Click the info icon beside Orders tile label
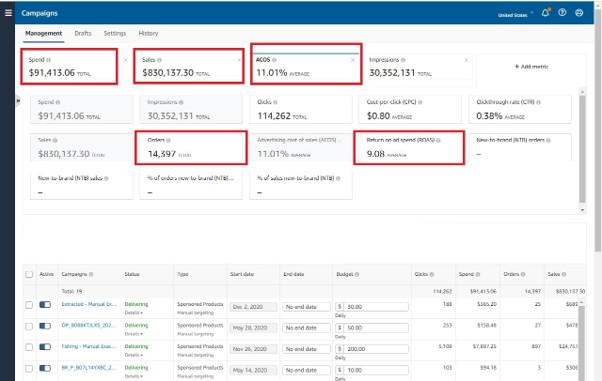Viewport: 602px width, 381px height. (x=168, y=140)
